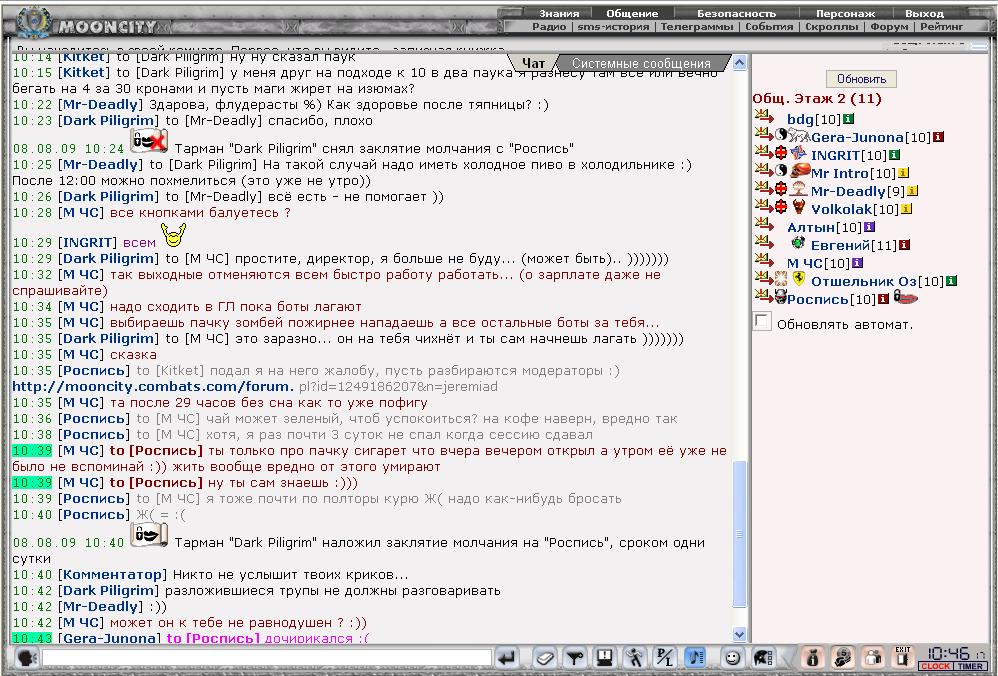Open the mooncity.combats.com forum link
Viewport: 998px width, 676px height.
pos(153,386)
